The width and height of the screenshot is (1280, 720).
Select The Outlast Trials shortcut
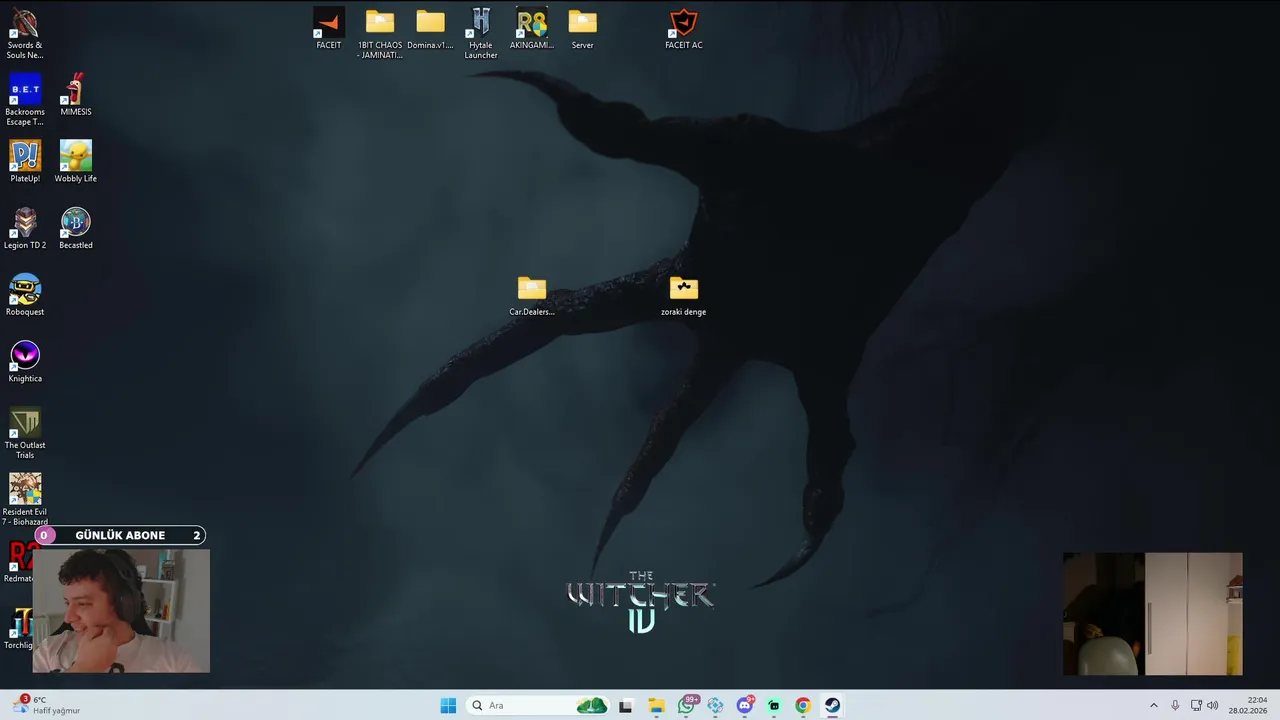[x=25, y=433]
